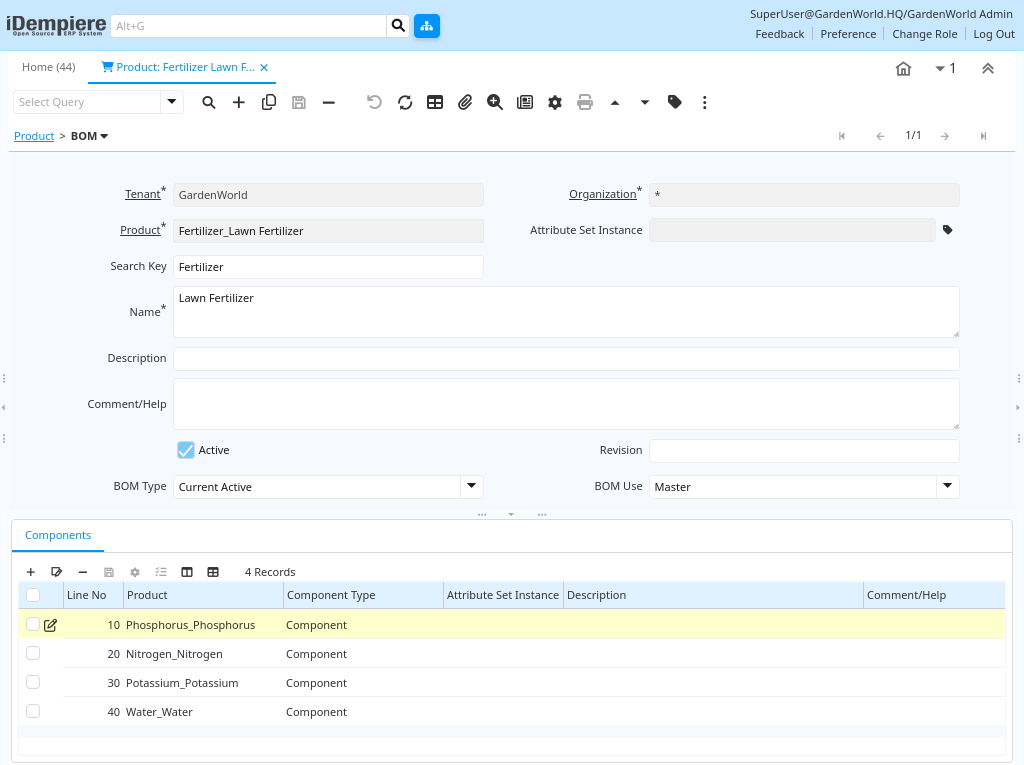Open more options vertical dots menu
Screen dimensions: 1024x765
tap(705, 103)
